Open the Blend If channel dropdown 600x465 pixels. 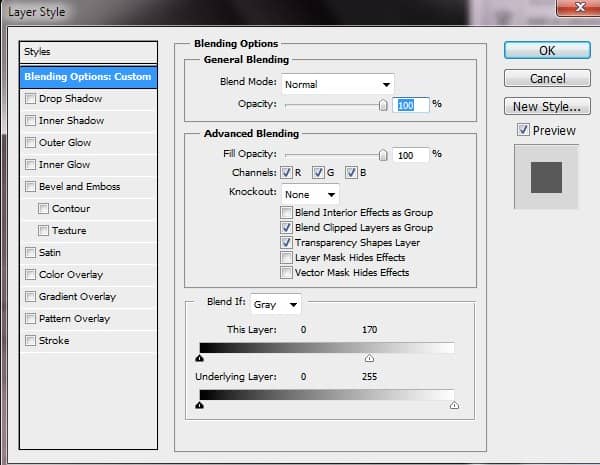coord(276,305)
